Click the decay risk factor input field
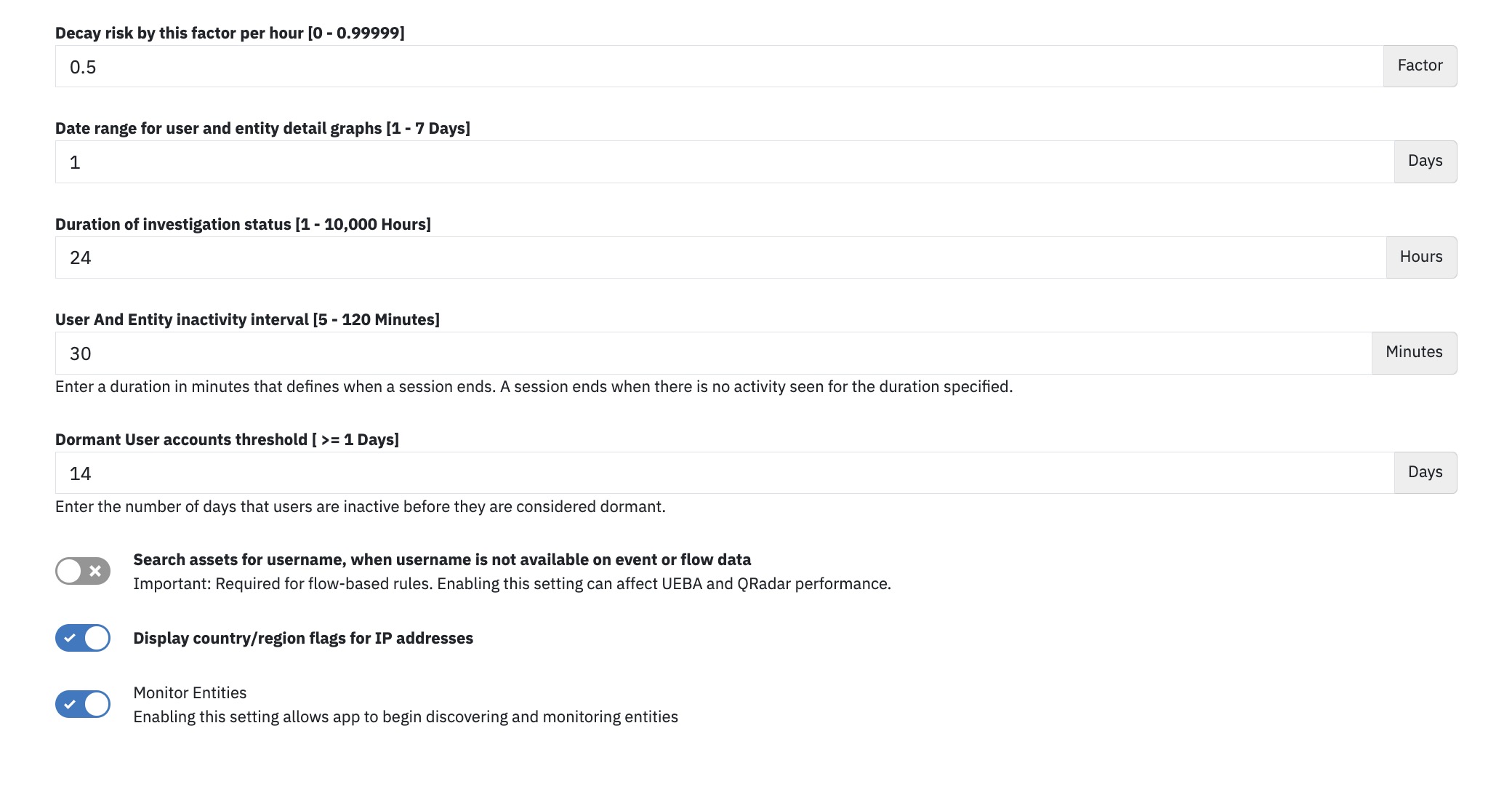Viewport: 1512px width, 803px height. [719, 66]
